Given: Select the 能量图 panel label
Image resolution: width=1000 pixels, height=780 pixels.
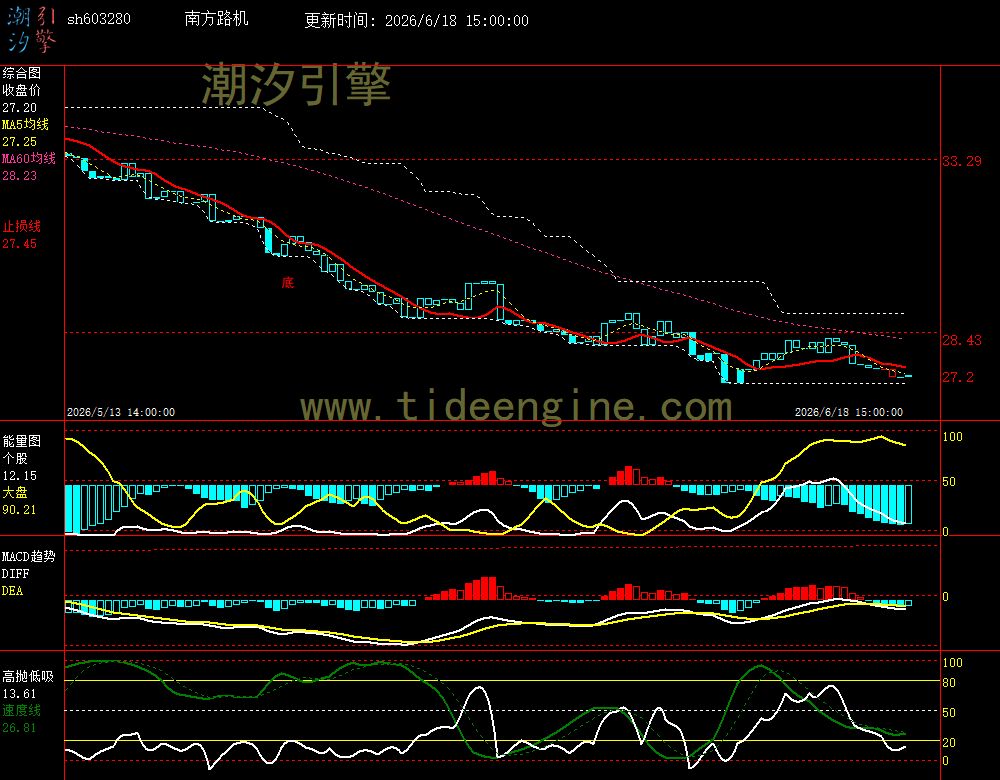Looking at the screenshot, I should pyautogui.click(x=21, y=441).
